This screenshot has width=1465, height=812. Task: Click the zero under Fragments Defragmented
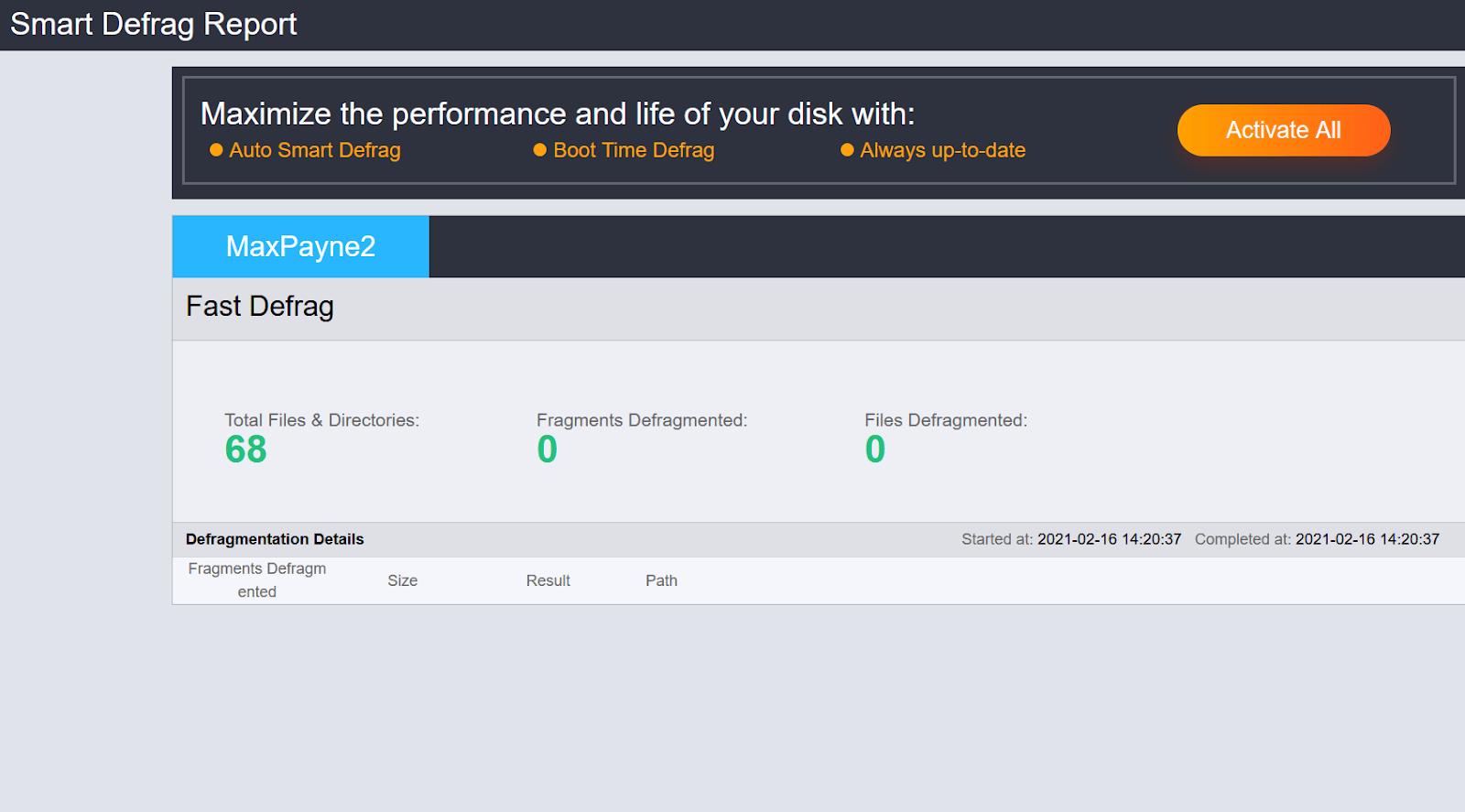coord(547,449)
